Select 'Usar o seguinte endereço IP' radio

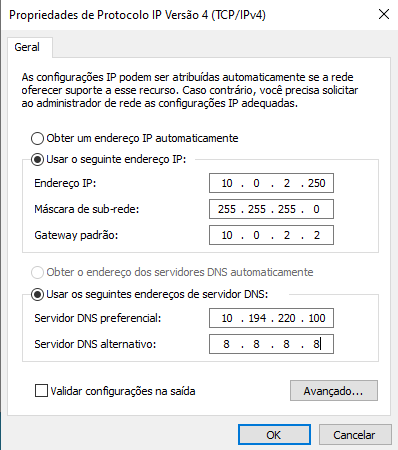click(x=37, y=160)
